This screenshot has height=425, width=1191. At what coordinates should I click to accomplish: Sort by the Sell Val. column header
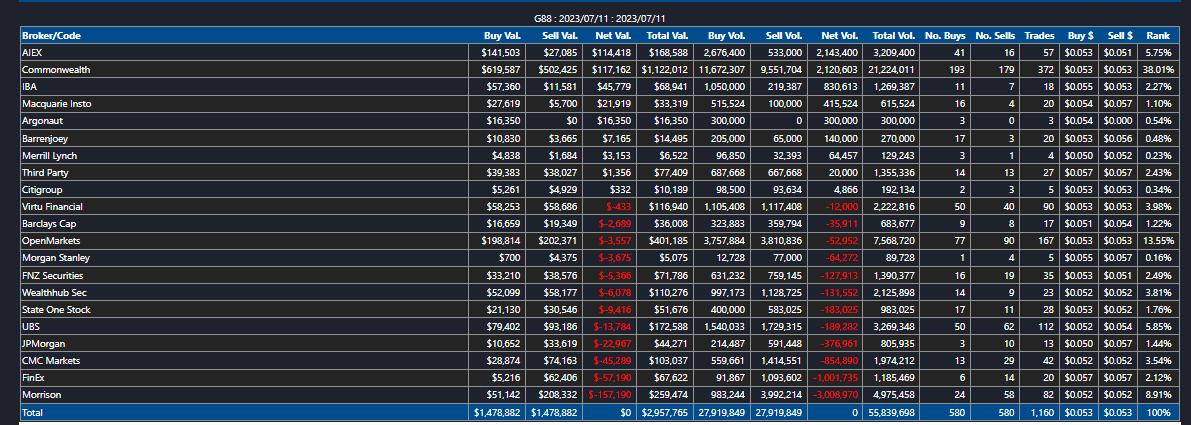560,36
